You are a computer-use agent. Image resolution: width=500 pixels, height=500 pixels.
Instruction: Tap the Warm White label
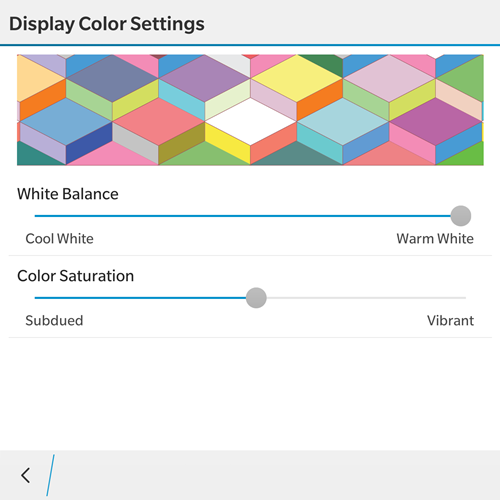[435, 239]
